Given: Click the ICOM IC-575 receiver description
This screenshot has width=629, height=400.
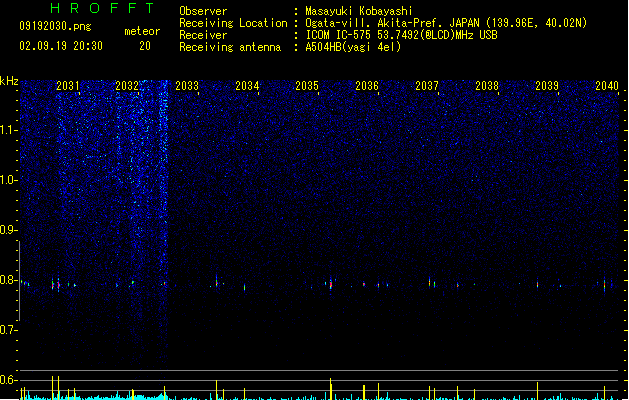Looking at the screenshot, I should tap(401, 35).
